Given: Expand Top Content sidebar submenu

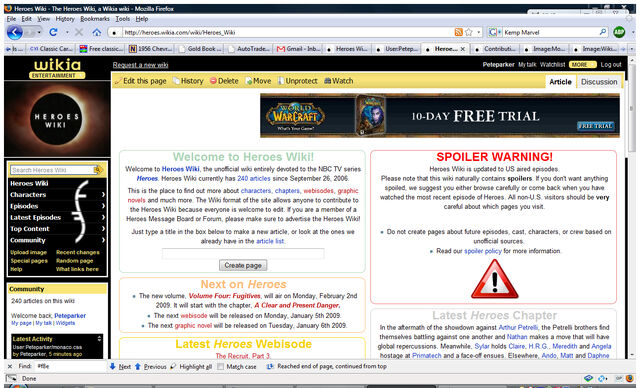Looking at the screenshot, I should [103, 229].
